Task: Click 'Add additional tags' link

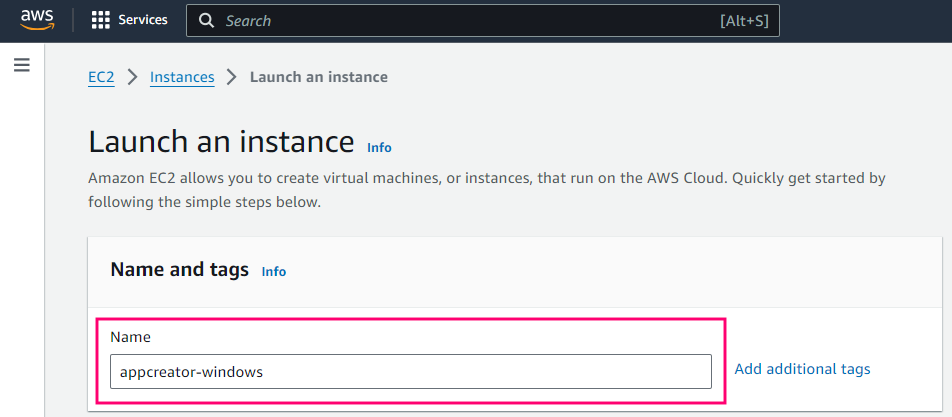Action: 802,369
